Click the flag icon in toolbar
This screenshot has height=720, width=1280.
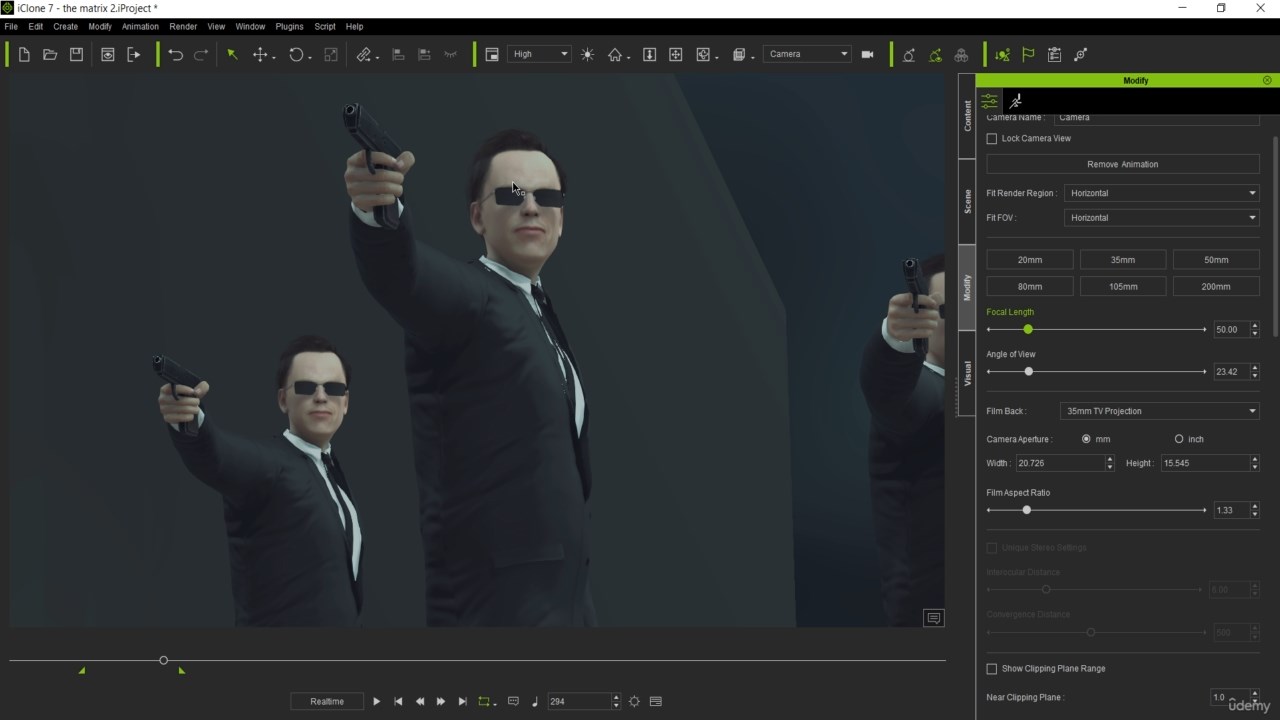pos(1028,55)
